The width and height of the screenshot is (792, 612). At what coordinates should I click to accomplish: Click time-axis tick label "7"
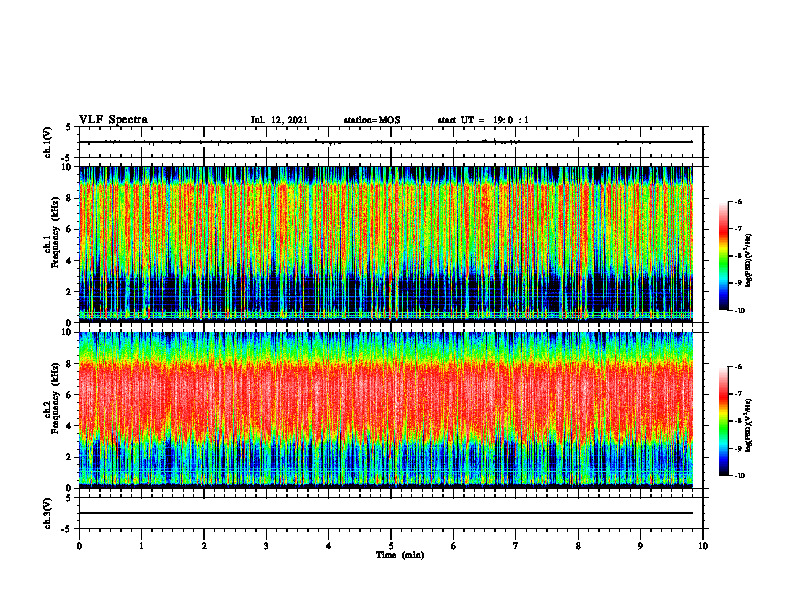[x=516, y=546]
